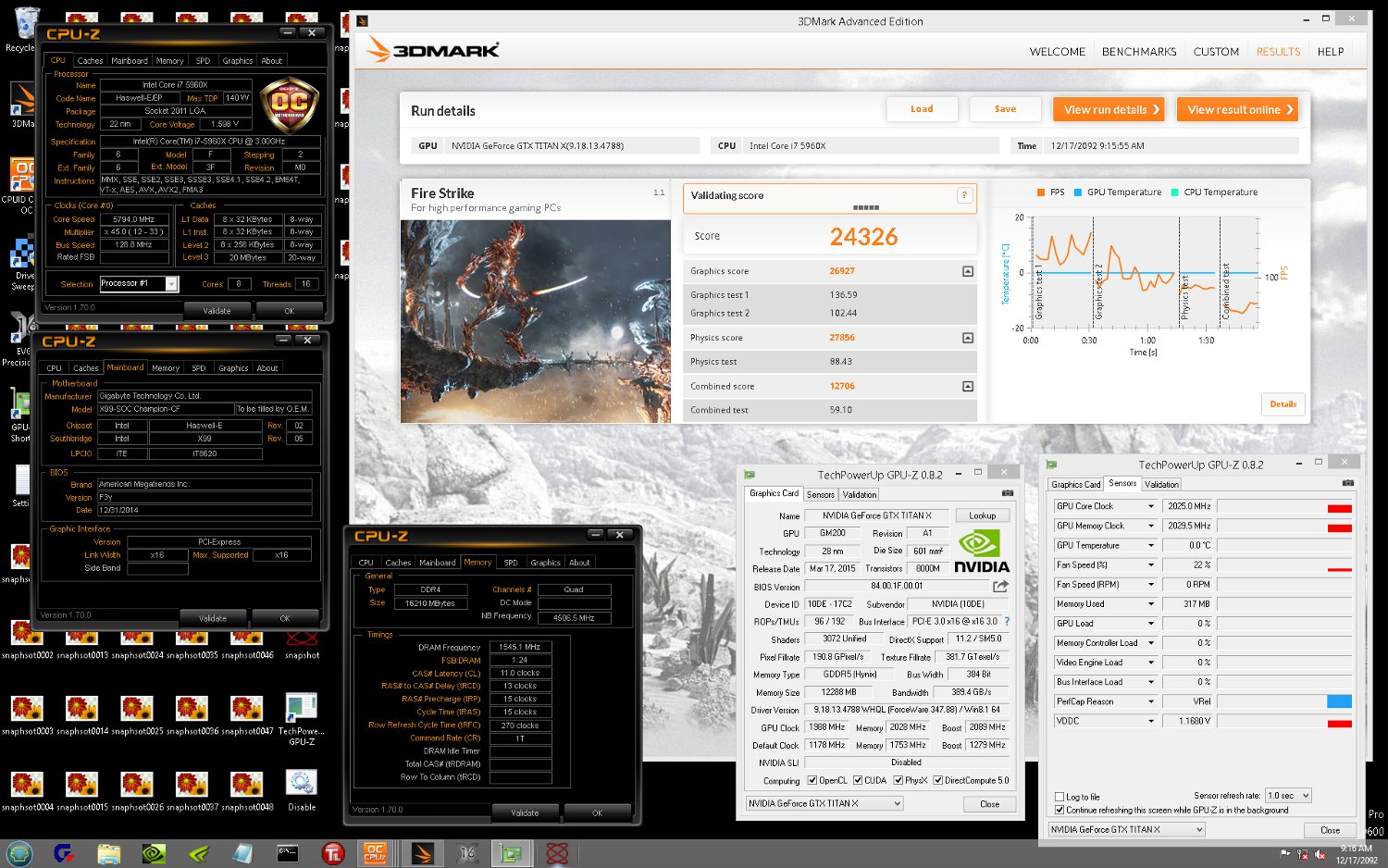This screenshot has width=1388, height=868.
Task: Click the Save button in Run details
Action: tap(1005, 109)
